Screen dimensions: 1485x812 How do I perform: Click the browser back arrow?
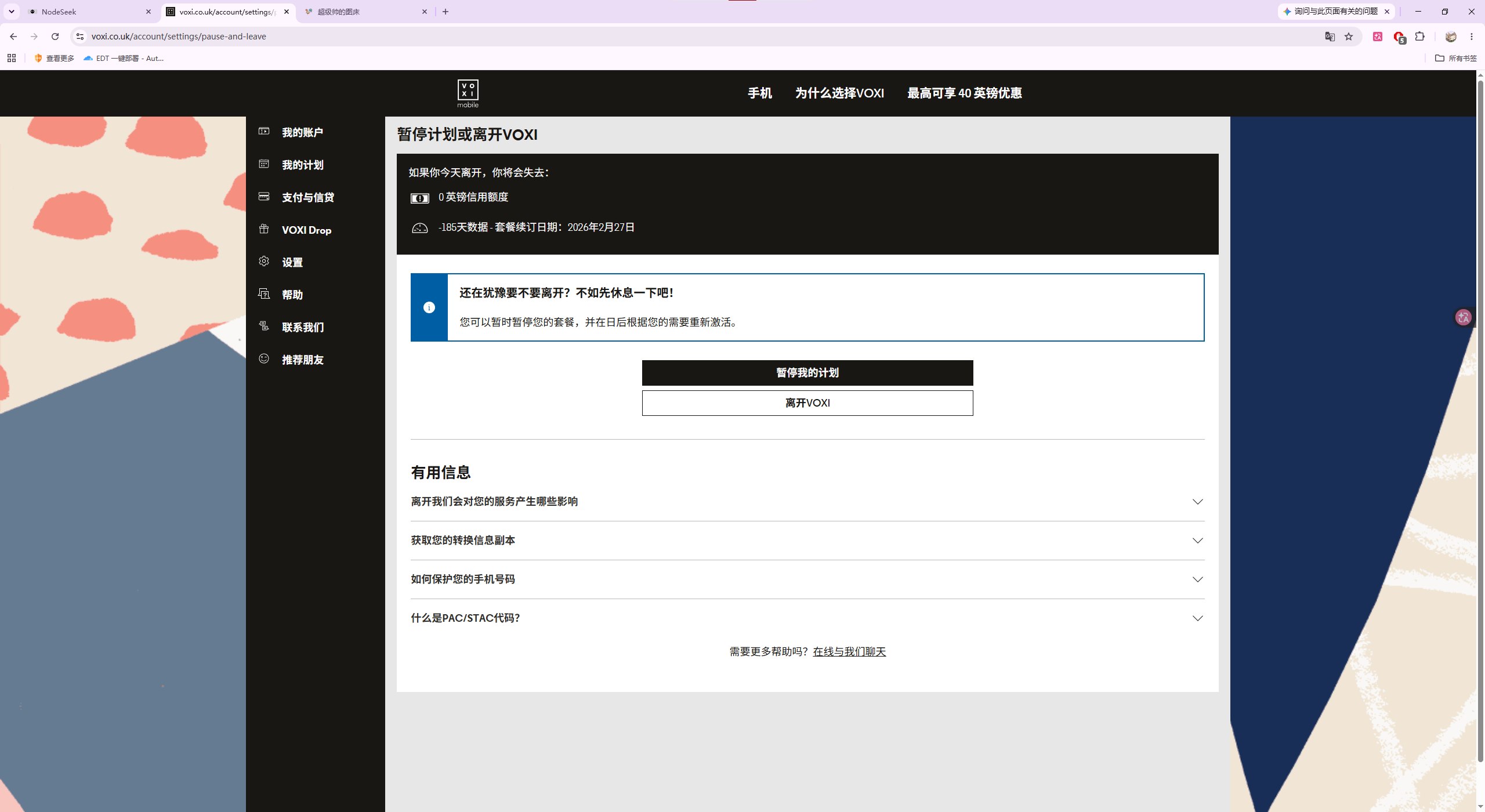point(13,37)
